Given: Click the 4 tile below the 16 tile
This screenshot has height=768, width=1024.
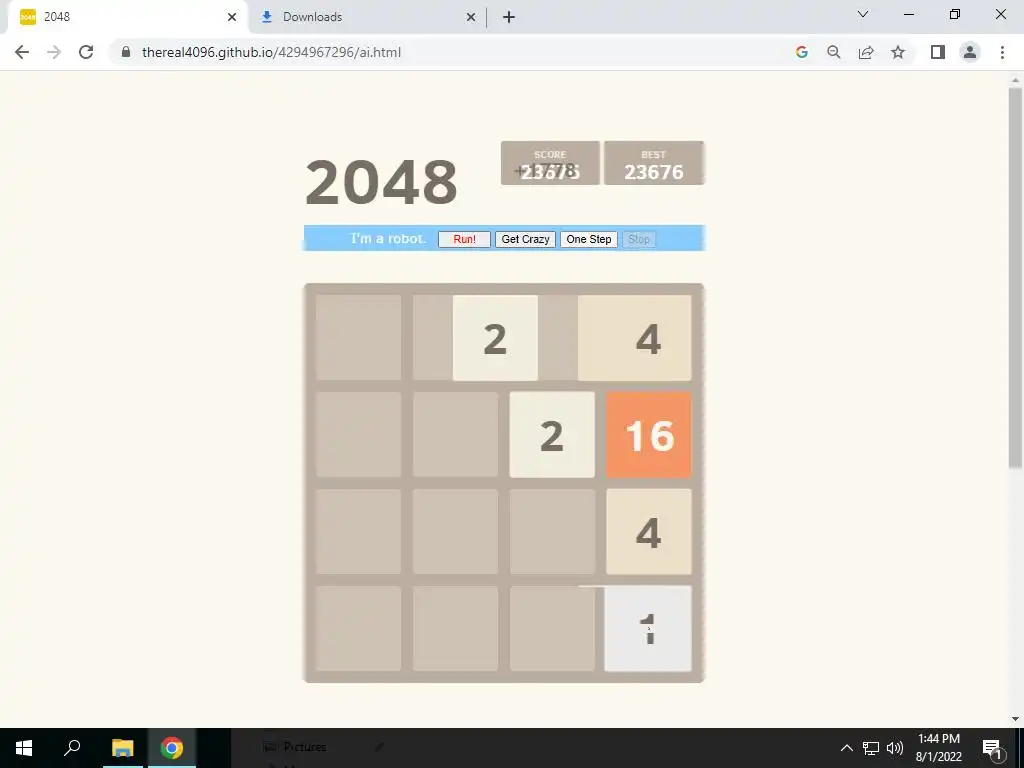Looking at the screenshot, I should coord(648,532).
